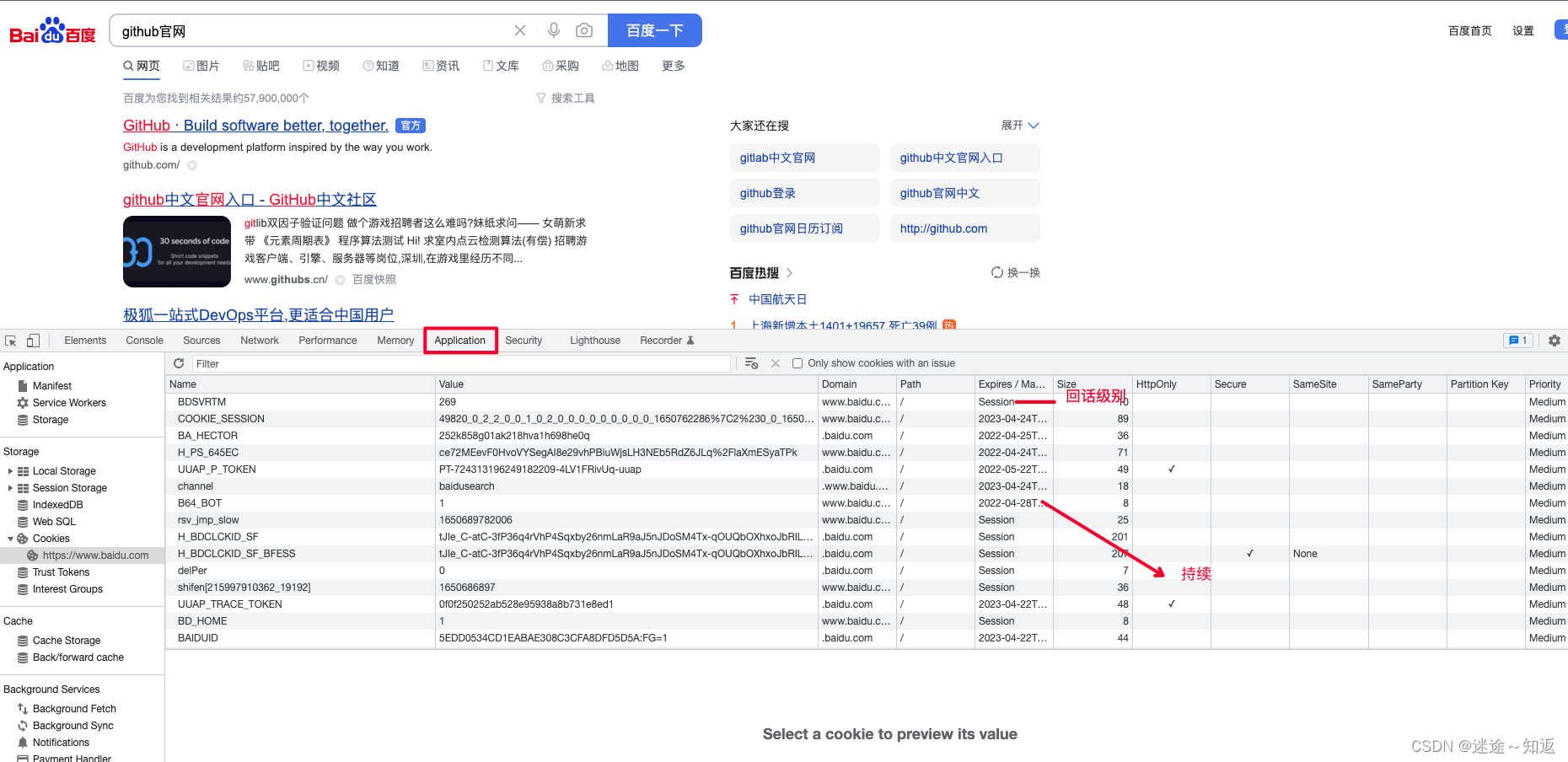Clear the search box with the X icon
Image resolution: width=1568 pixels, height=762 pixels.
click(x=519, y=30)
